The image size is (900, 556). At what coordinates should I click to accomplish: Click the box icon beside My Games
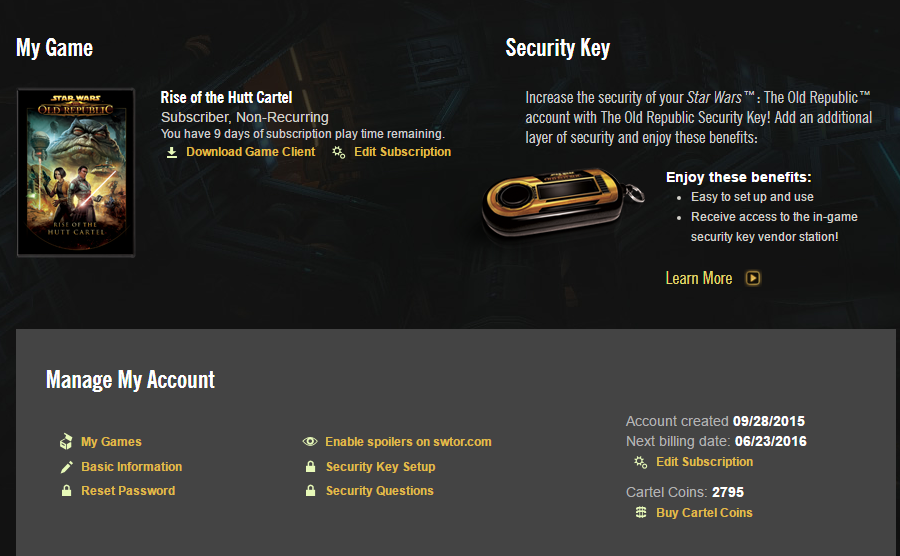(66, 442)
